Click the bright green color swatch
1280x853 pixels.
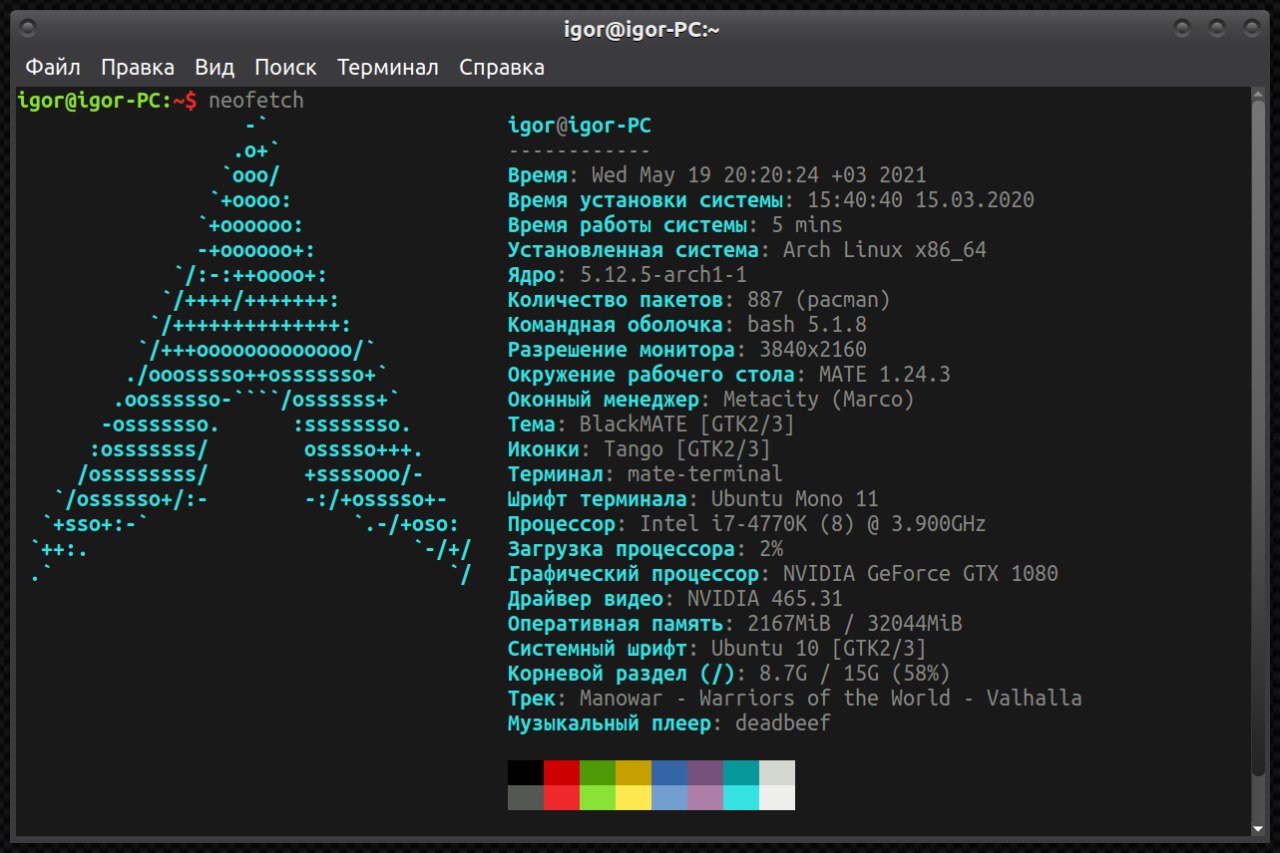[x=598, y=797]
